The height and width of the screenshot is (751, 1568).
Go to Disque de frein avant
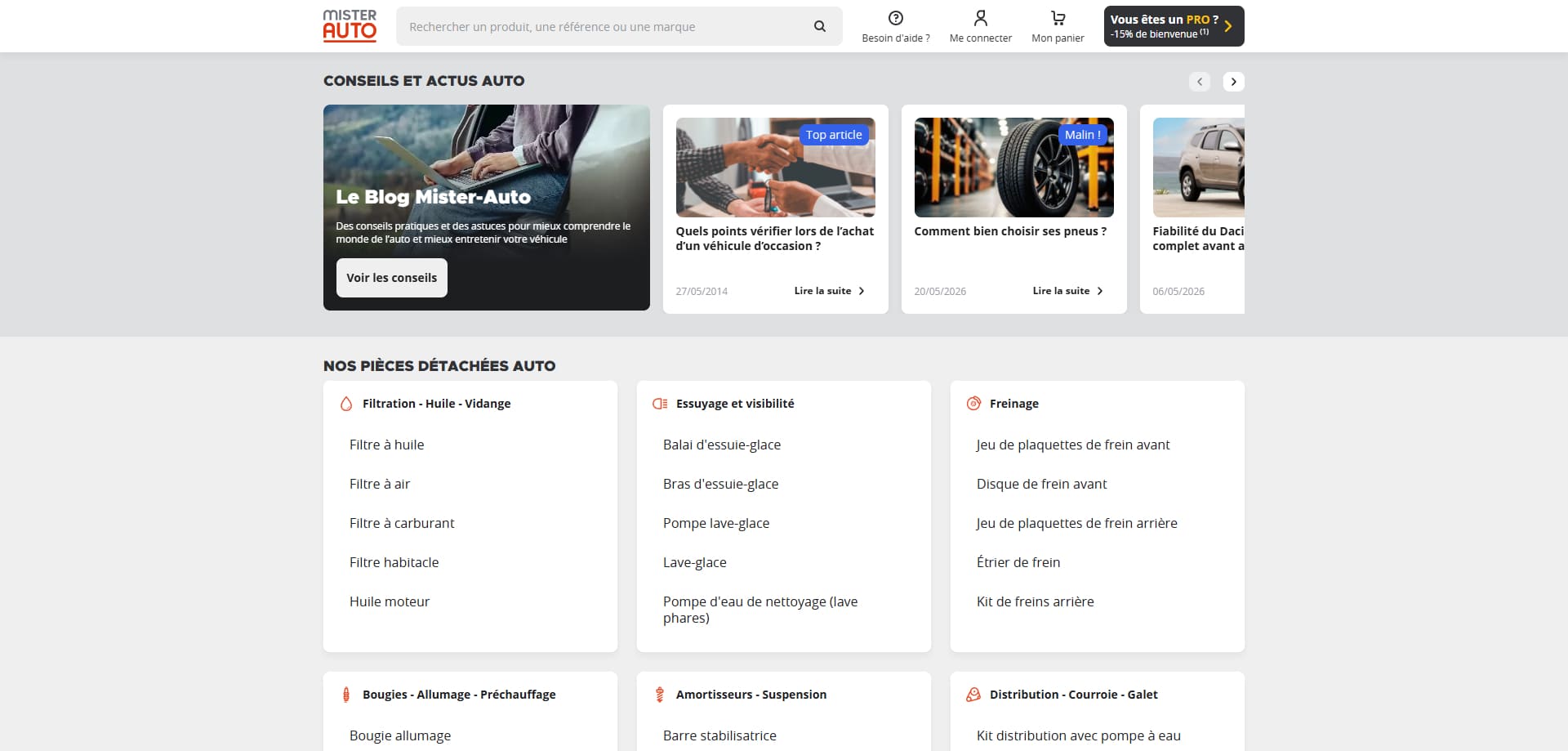(1042, 484)
